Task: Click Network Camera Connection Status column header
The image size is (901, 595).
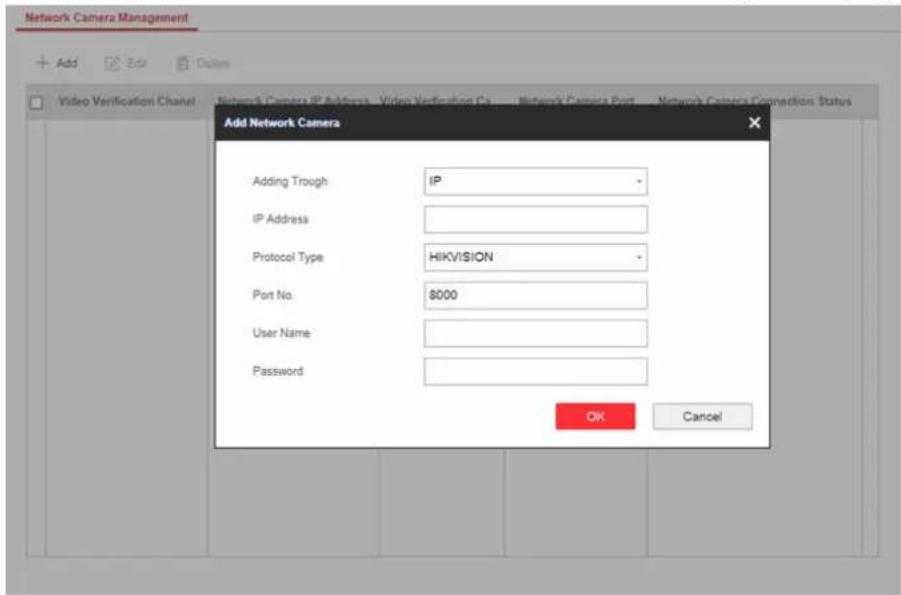Action: (x=754, y=102)
